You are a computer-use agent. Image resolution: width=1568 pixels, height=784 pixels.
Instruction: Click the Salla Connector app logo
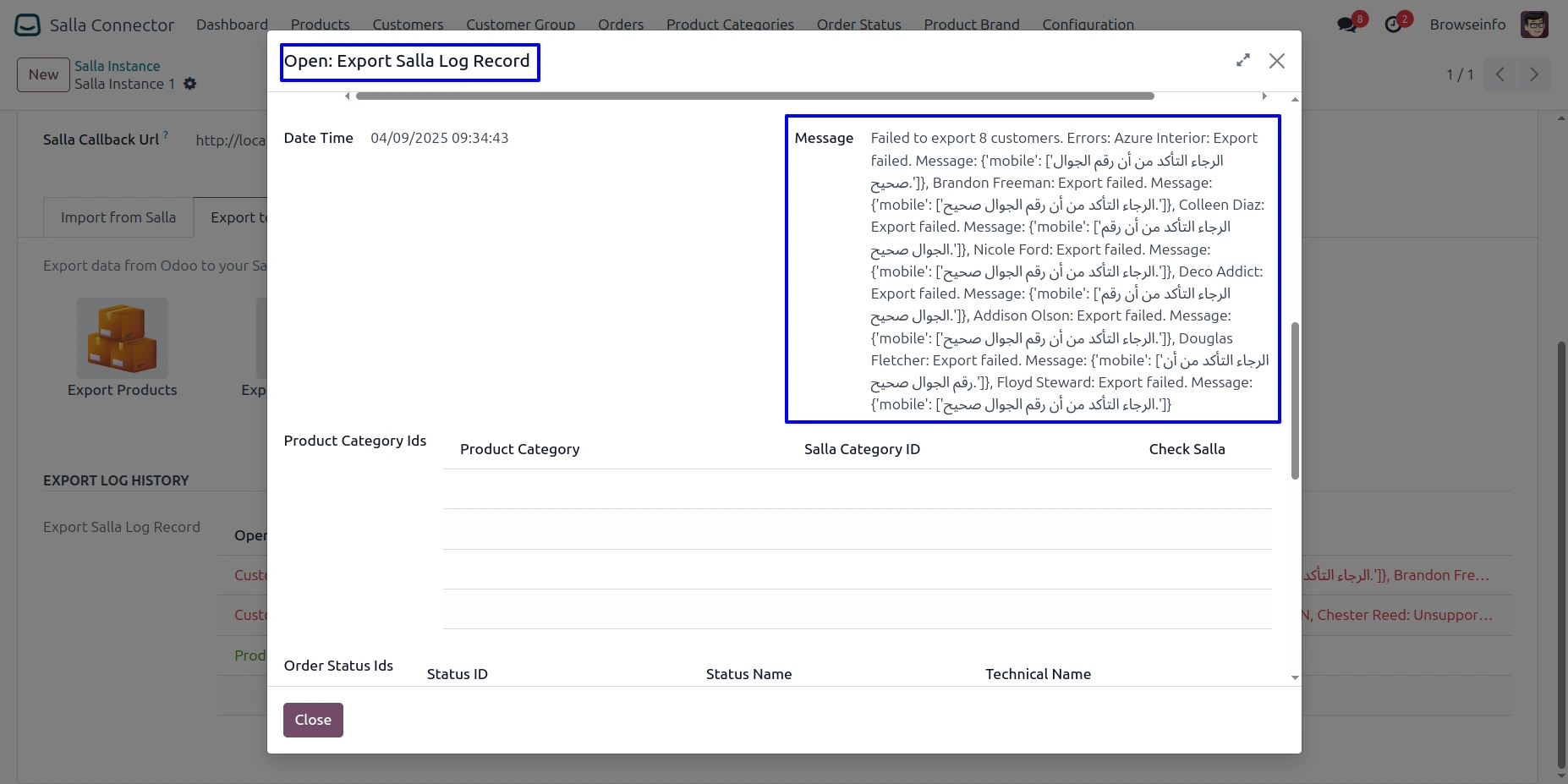tap(27, 25)
